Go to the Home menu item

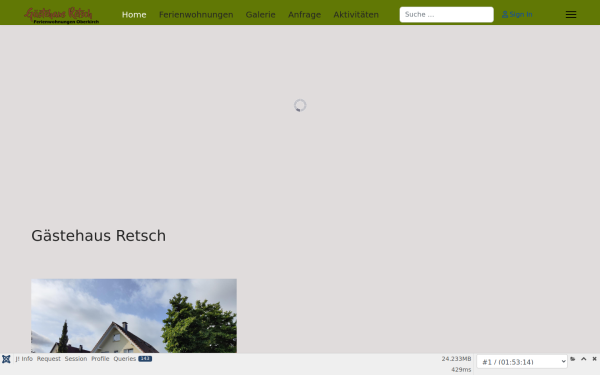tap(134, 15)
